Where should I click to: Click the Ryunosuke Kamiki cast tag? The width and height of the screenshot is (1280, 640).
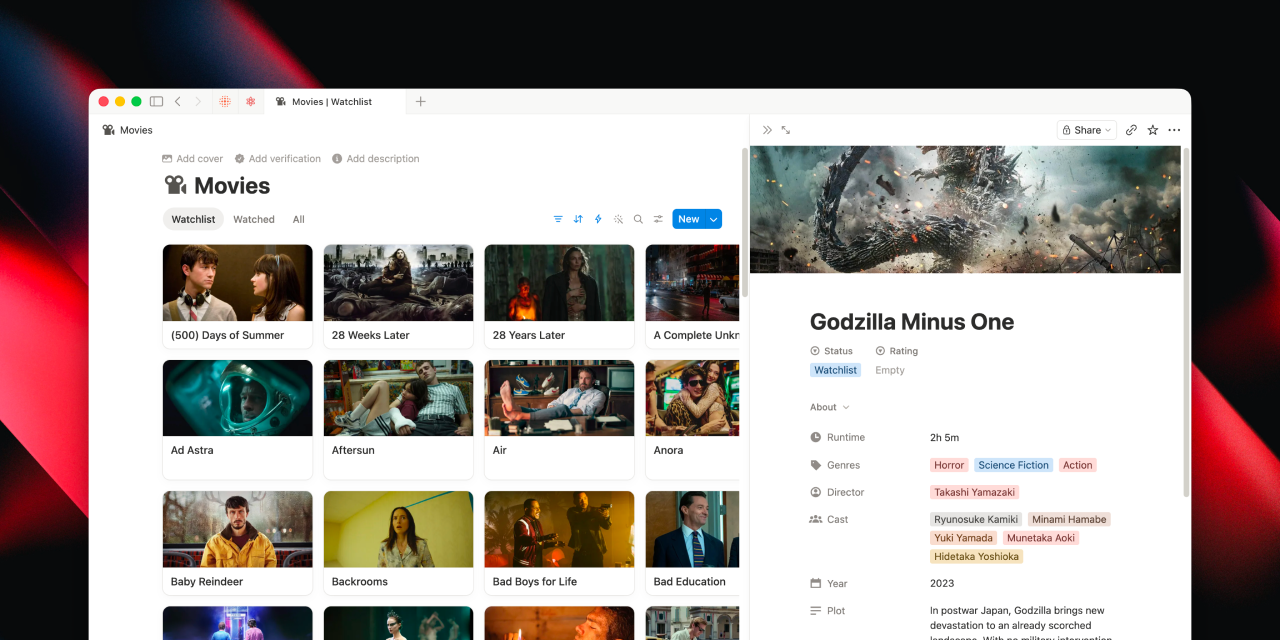click(975, 519)
